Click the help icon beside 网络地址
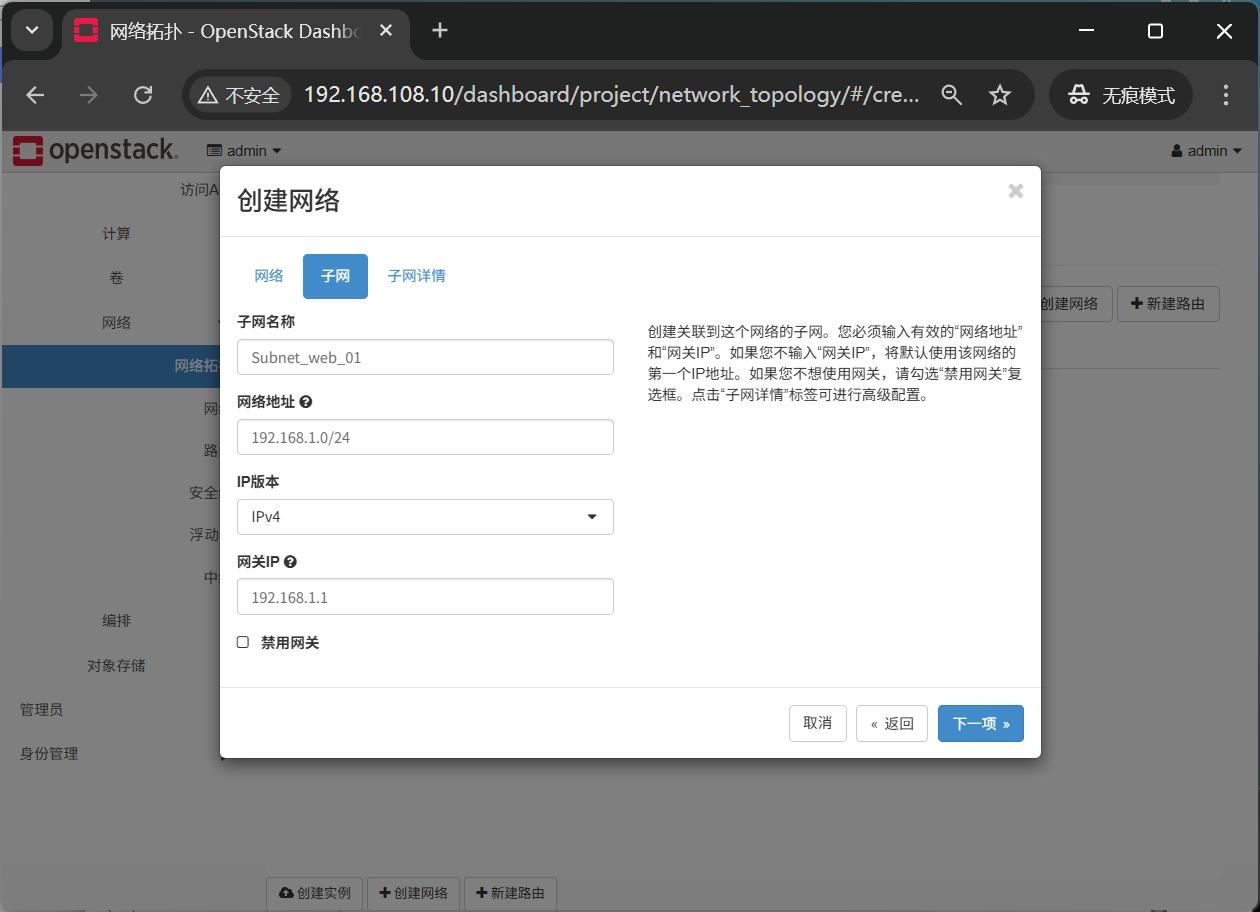Screen dimensions: 1260x912 (306, 402)
